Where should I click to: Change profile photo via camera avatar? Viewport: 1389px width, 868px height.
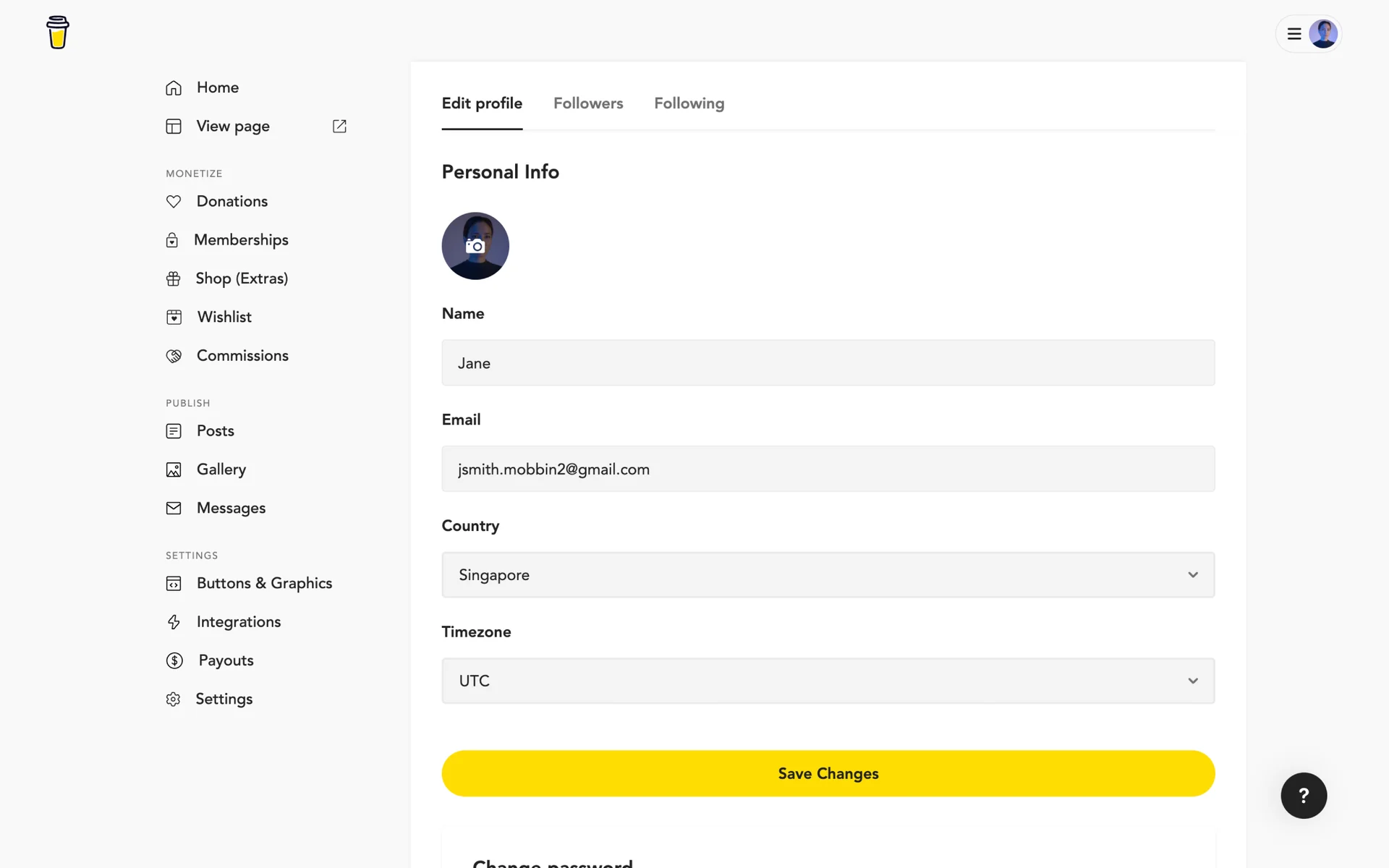tap(475, 246)
